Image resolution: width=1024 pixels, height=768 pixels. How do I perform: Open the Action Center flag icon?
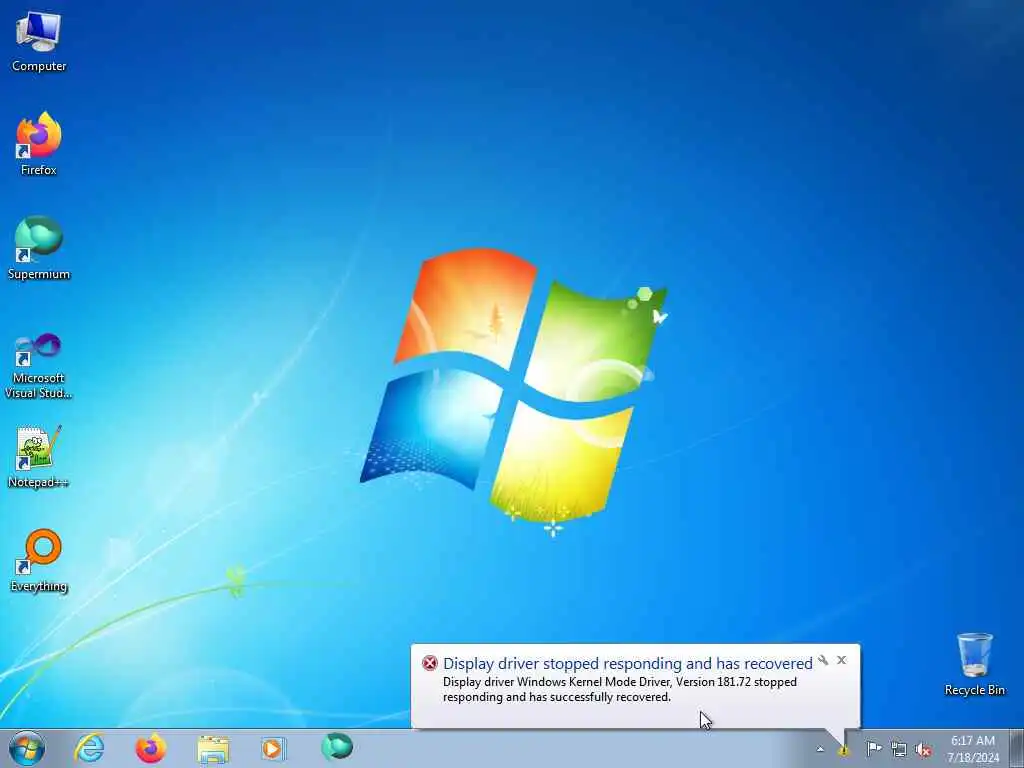pos(874,748)
